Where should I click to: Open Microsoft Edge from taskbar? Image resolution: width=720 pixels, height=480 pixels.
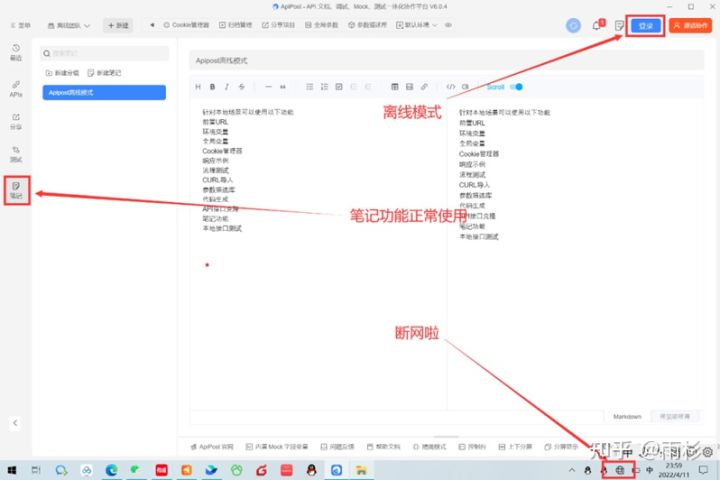111,470
